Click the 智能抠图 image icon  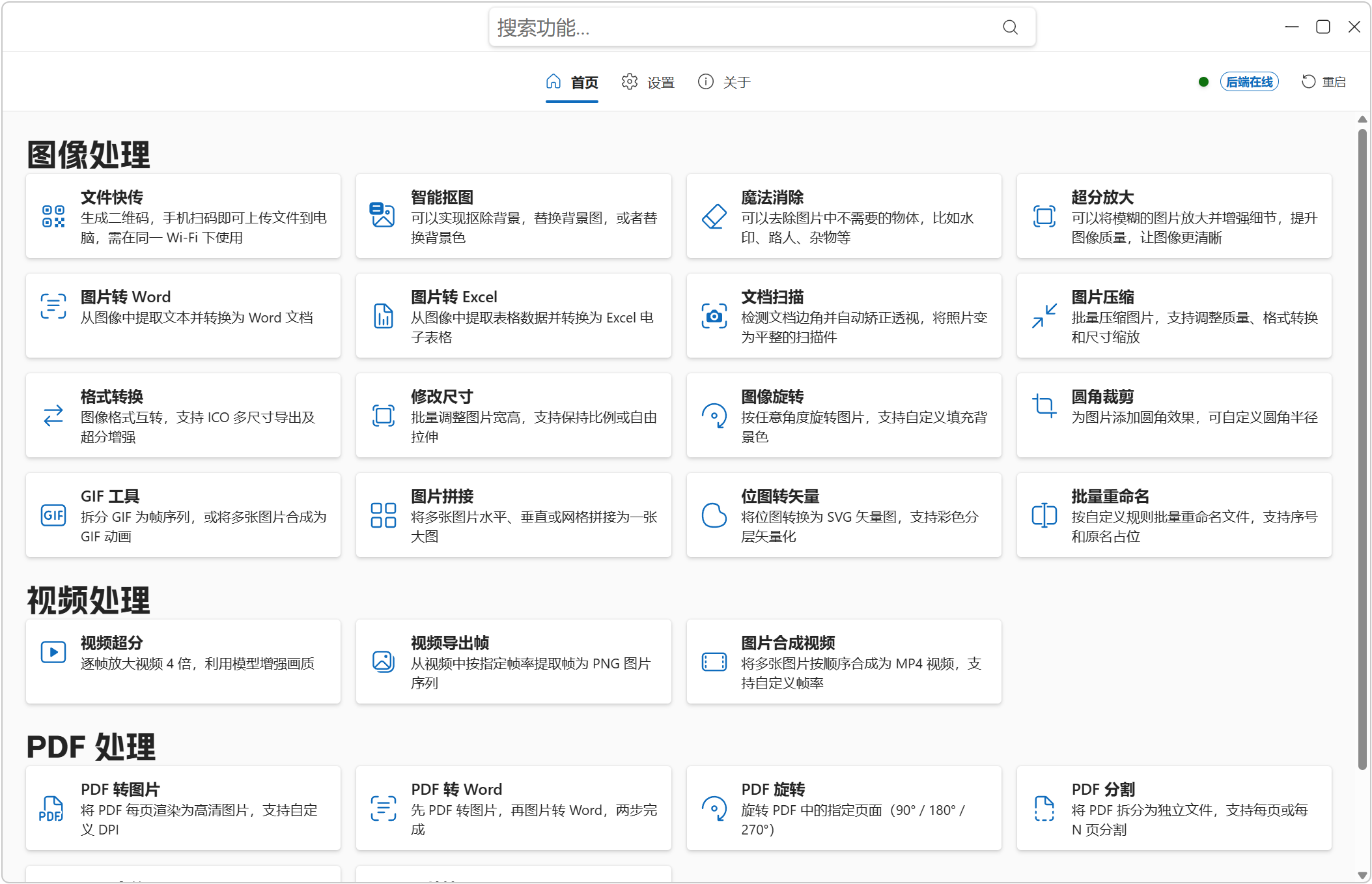[383, 215]
